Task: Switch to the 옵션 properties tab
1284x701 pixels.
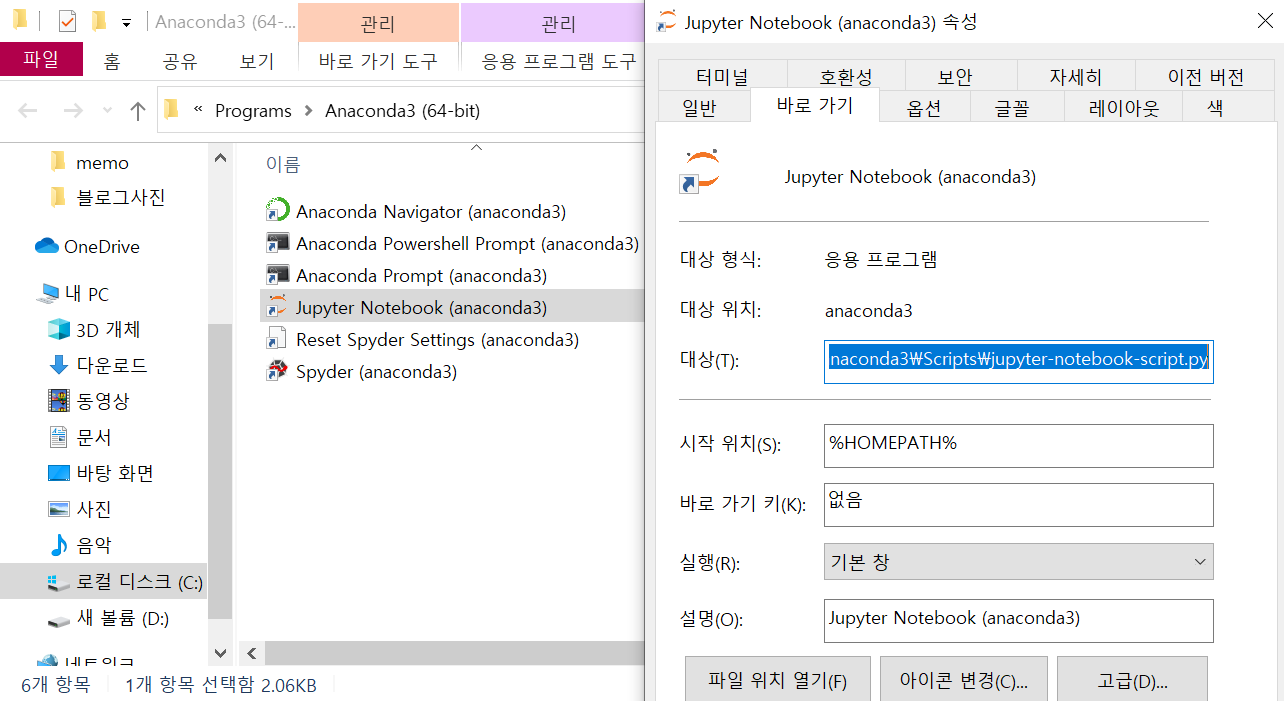Action: [x=924, y=109]
